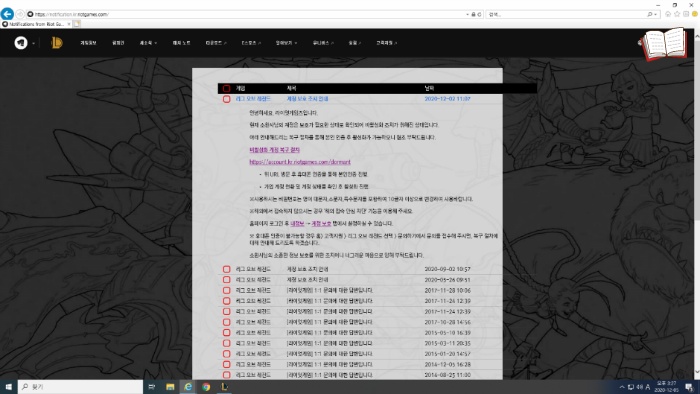Open the e스포츠 navigation link
The height and width of the screenshot is (394, 700).
[251, 43]
